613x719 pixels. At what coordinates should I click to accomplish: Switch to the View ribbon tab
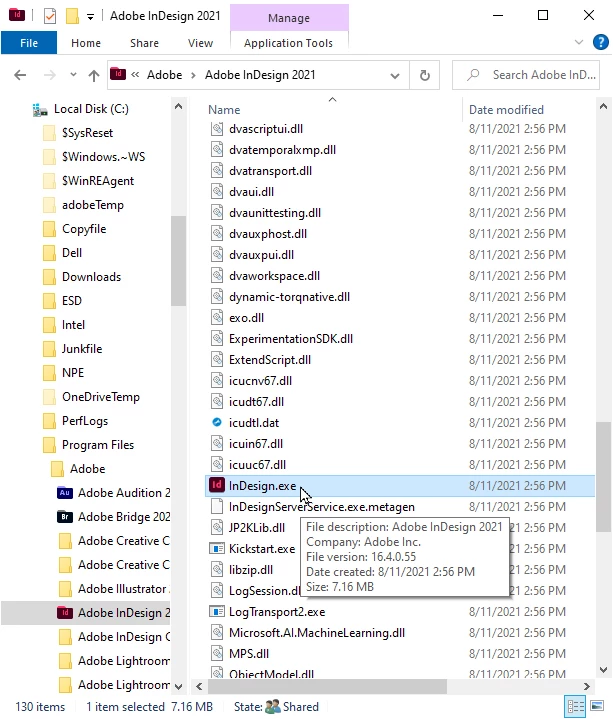pos(200,43)
